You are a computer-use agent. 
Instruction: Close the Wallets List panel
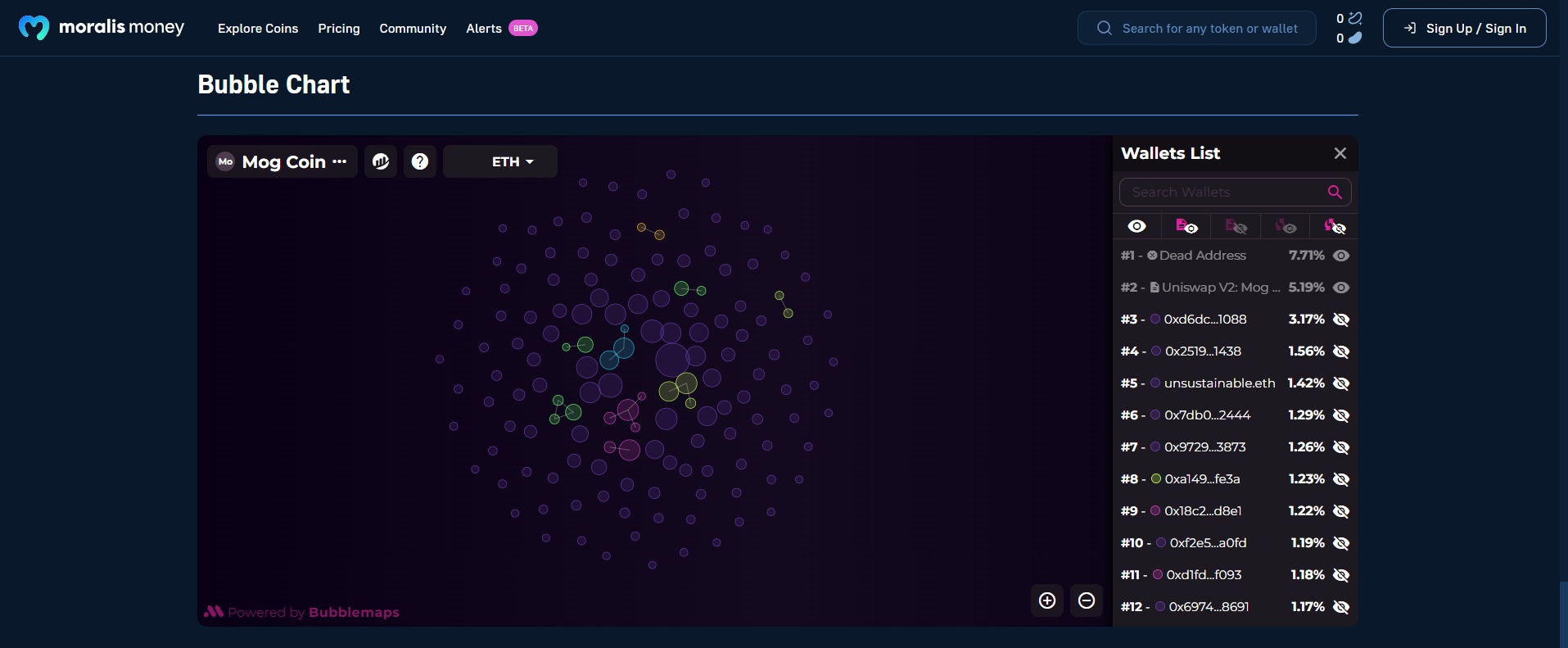(1340, 153)
